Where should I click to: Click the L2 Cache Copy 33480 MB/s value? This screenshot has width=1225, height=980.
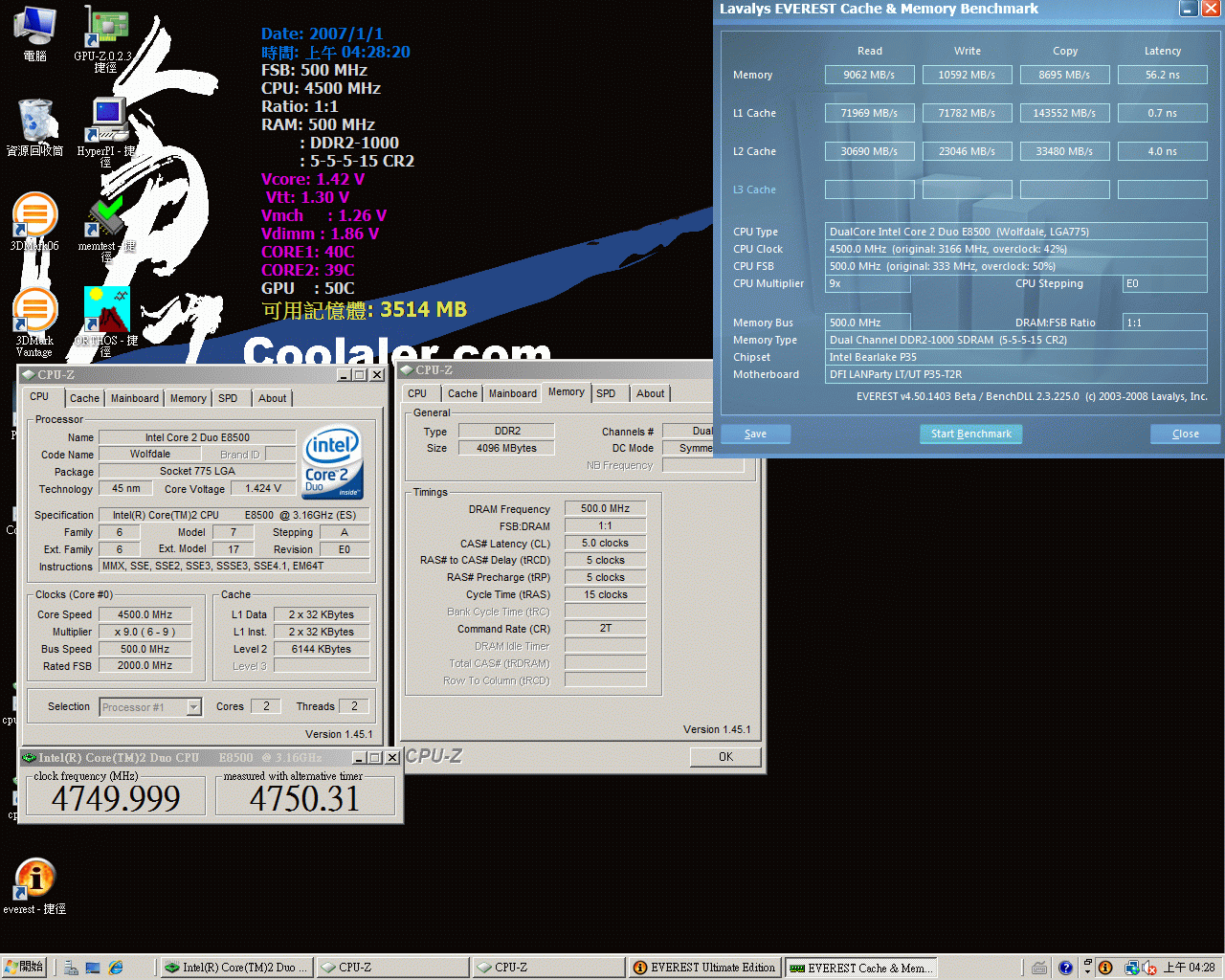(x=1065, y=151)
